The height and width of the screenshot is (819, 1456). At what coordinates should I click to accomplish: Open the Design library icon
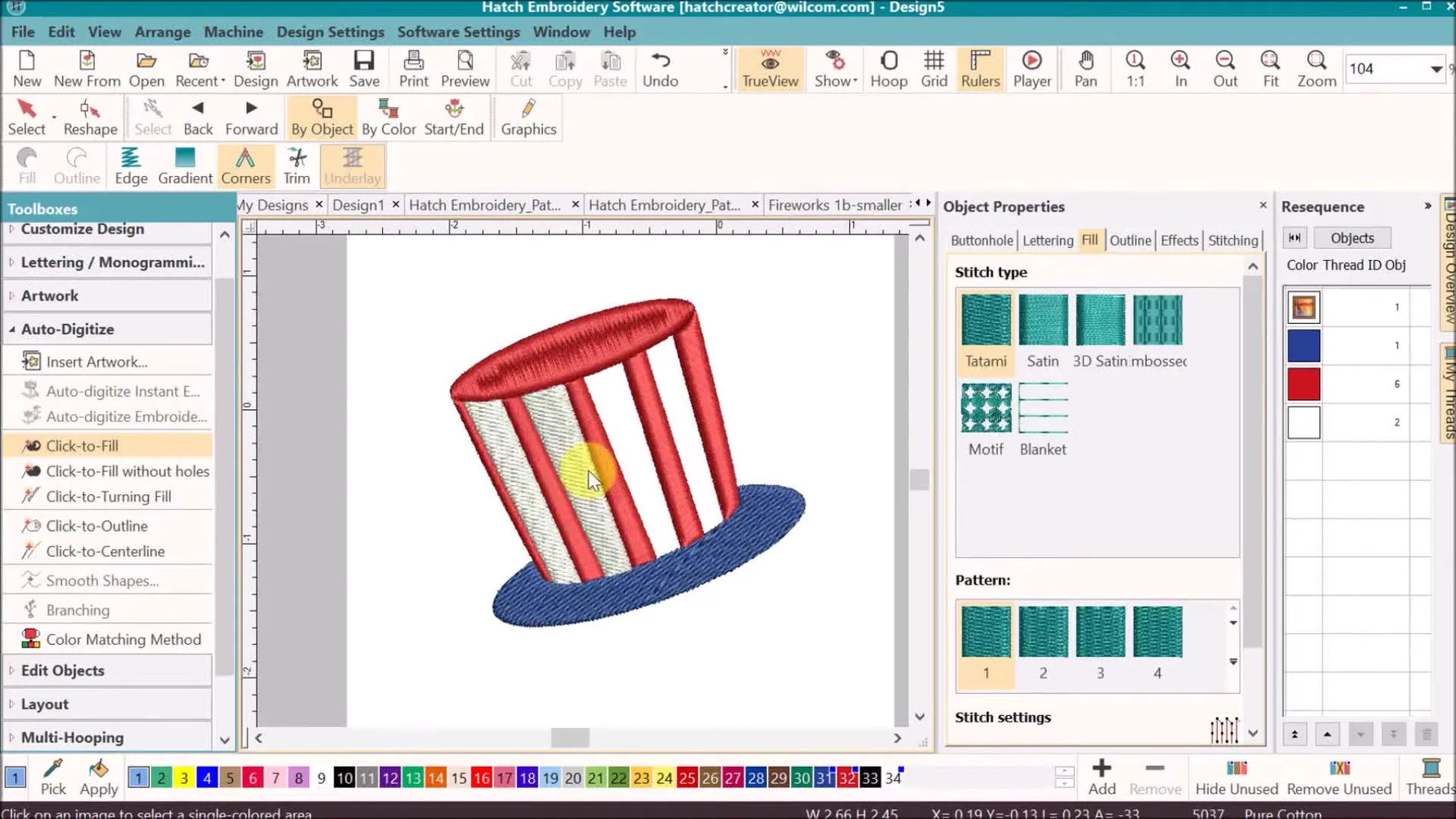coord(255,69)
